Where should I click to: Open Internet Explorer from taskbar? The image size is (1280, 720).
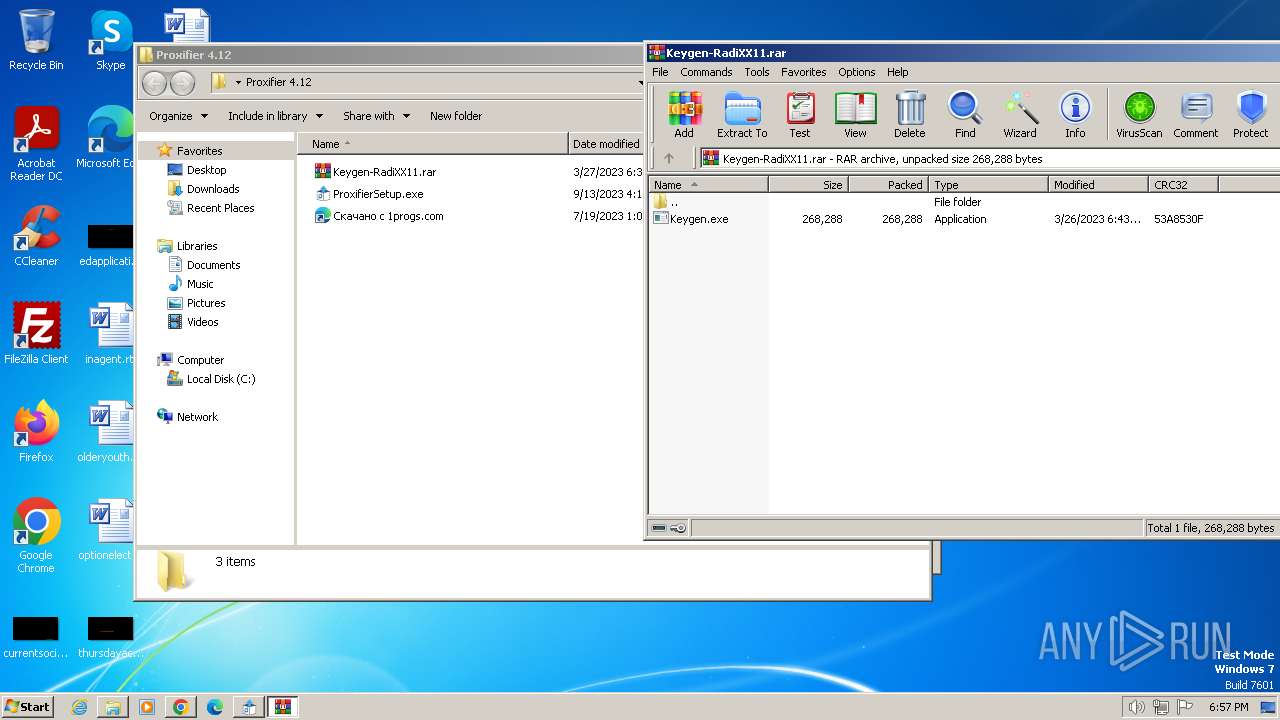79,707
